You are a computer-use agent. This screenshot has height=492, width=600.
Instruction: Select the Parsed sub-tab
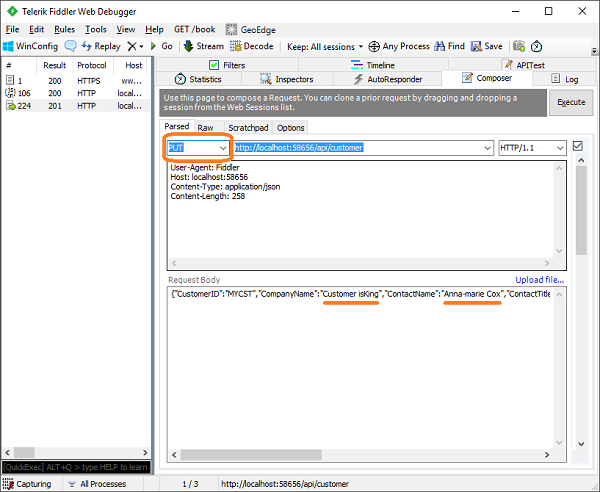[177, 126]
